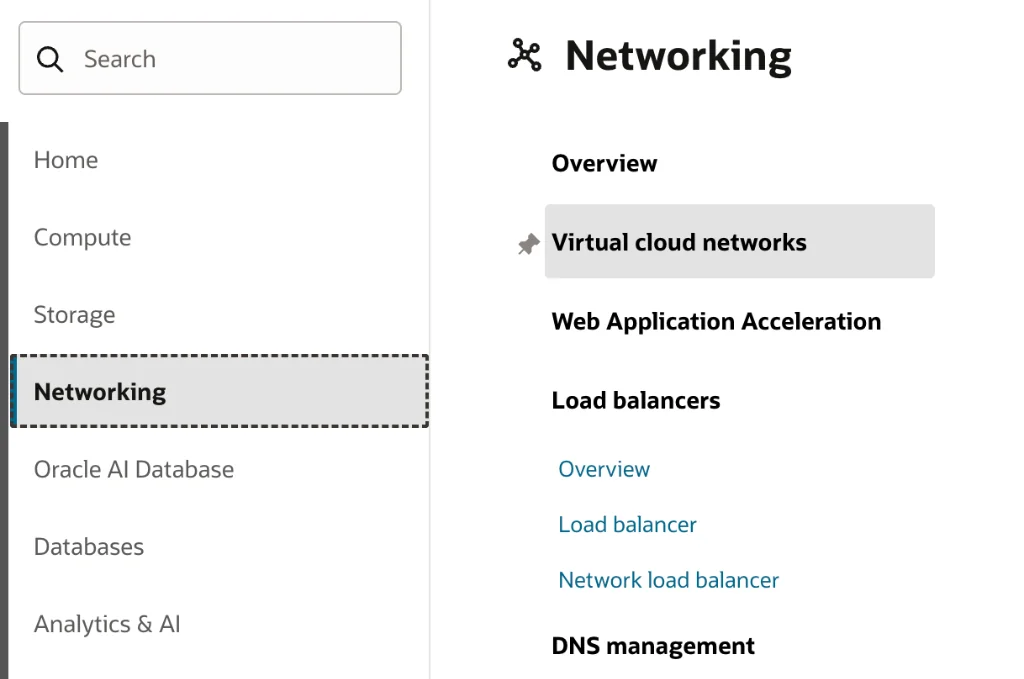Open DNS management
Image resolution: width=1024 pixels, height=679 pixels.
653,645
